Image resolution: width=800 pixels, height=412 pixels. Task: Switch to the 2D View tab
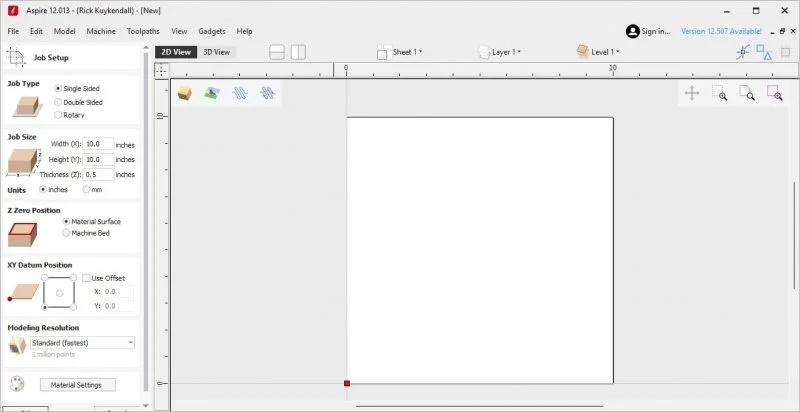coord(176,52)
